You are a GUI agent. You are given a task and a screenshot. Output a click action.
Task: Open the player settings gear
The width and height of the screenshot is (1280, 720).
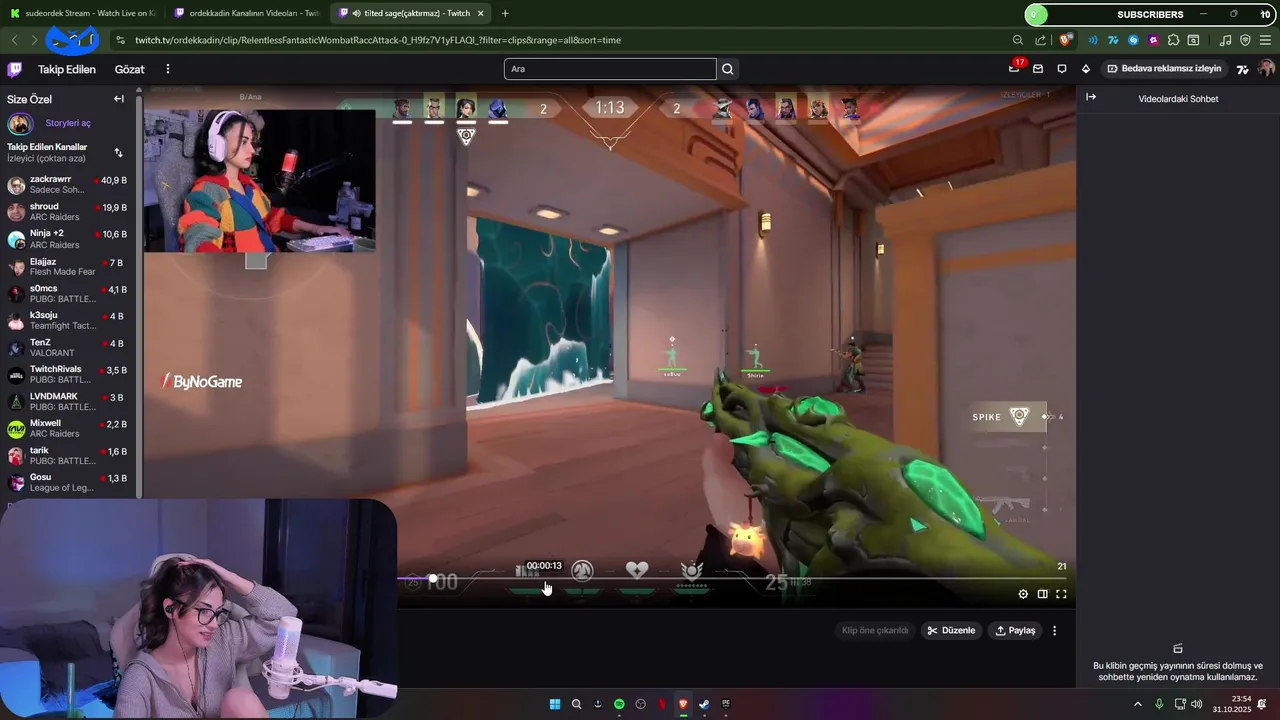coord(1023,594)
